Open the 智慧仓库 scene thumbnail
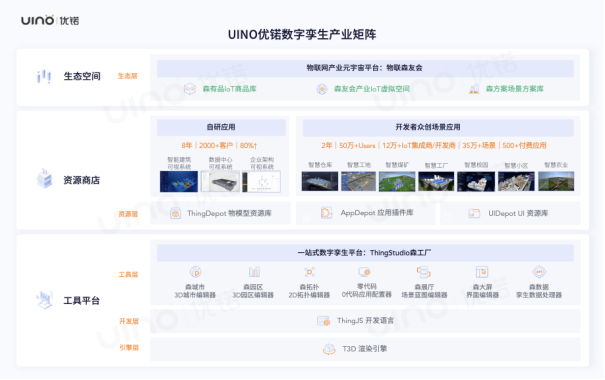The height and width of the screenshot is (380, 605). click(x=320, y=181)
